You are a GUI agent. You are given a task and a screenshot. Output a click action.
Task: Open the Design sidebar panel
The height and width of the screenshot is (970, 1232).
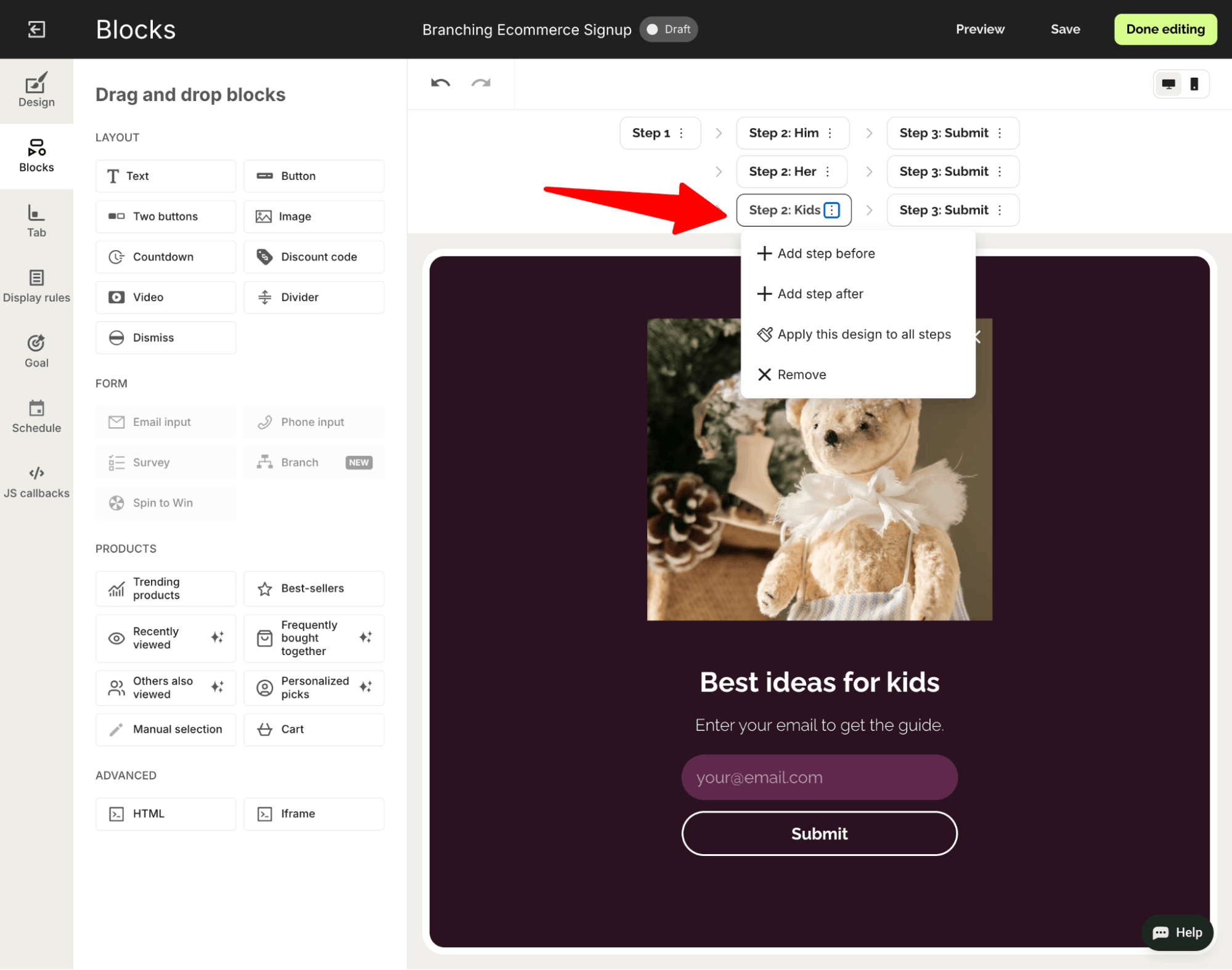36,91
